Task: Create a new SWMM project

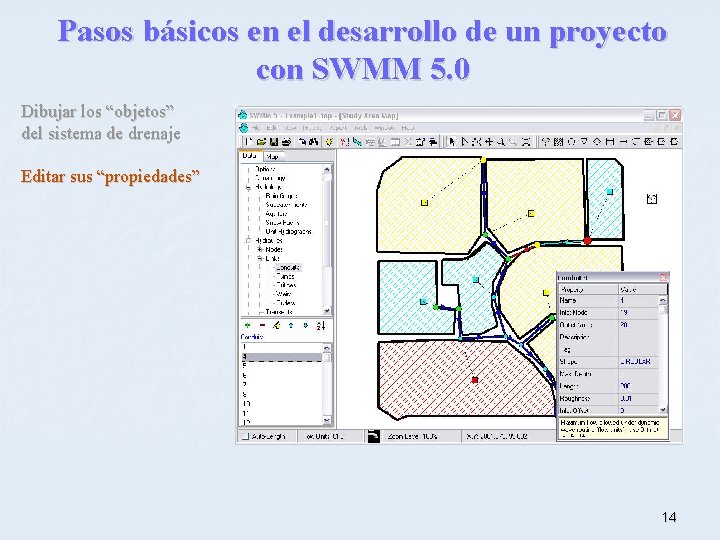Action: coord(248,141)
